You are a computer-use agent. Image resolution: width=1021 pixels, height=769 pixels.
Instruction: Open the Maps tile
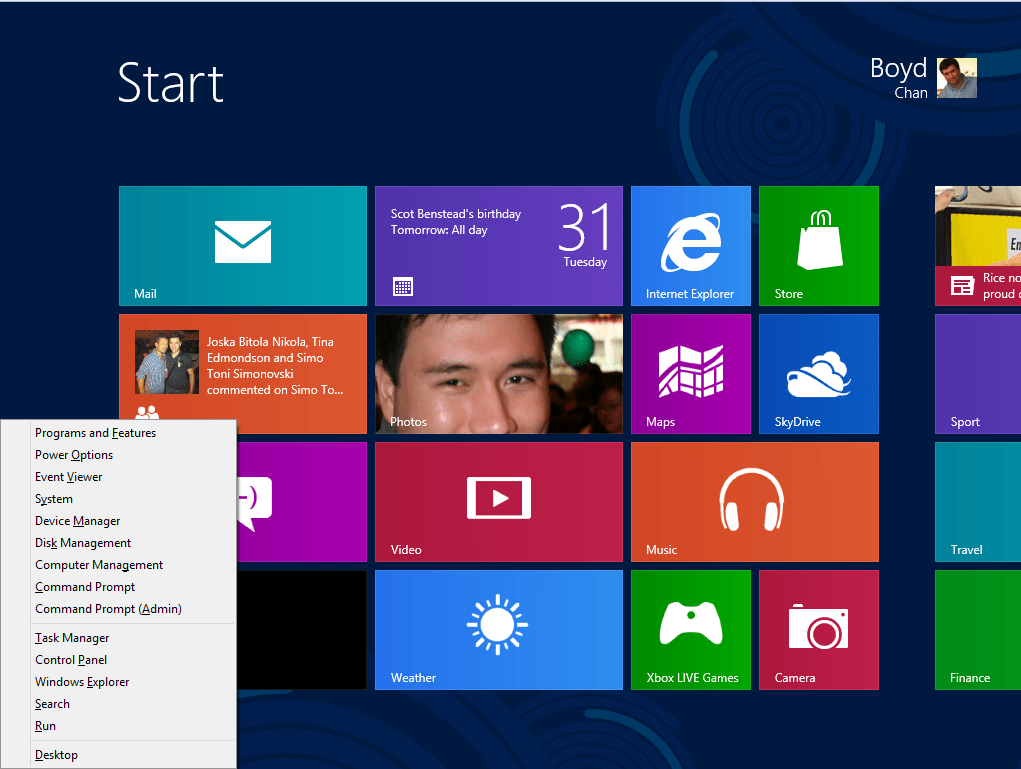pyautogui.click(x=691, y=374)
